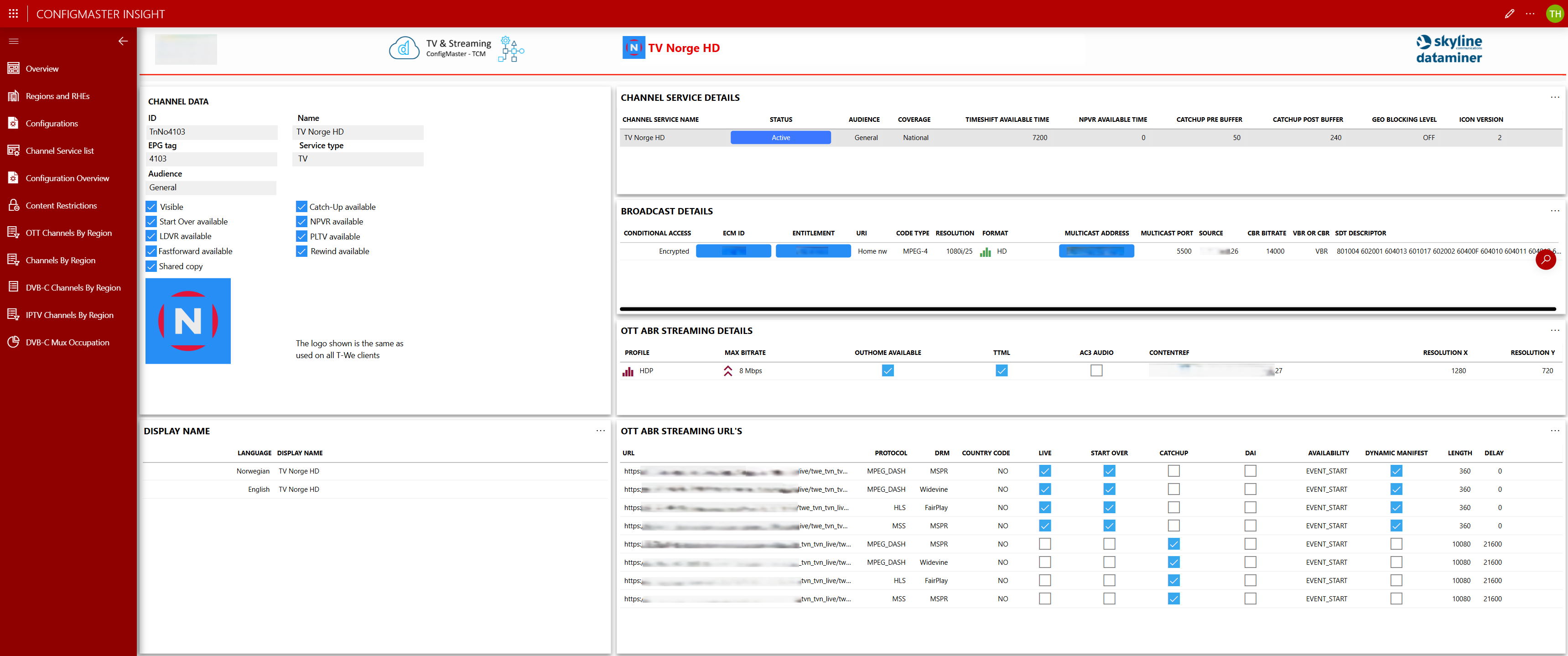Image resolution: width=1568 pixels, height=656 pixels.
Task: Click the green HD format bars icon
Action: click(986, 251)
